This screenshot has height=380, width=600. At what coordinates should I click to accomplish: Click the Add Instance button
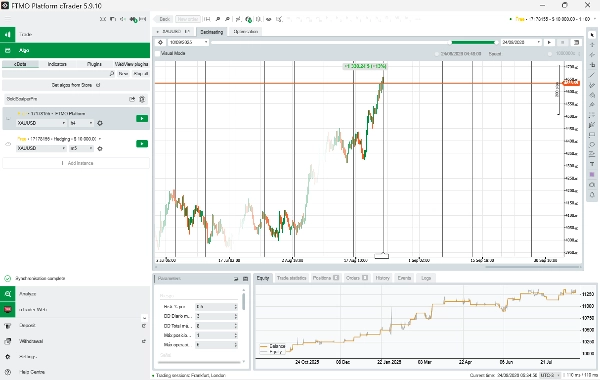(76, 163)
